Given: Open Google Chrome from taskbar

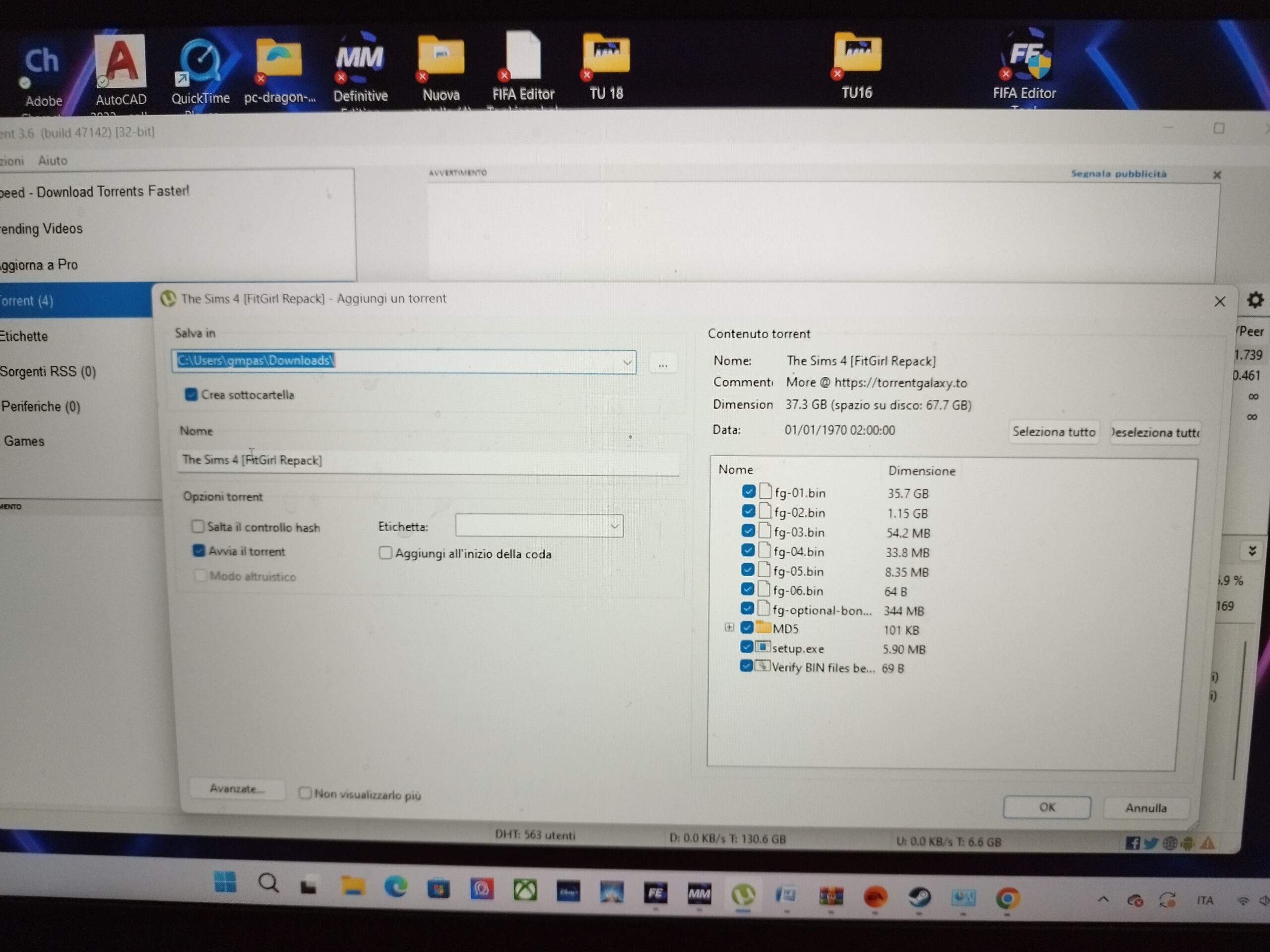Looking at the screenshot, I should [1007, 898].
